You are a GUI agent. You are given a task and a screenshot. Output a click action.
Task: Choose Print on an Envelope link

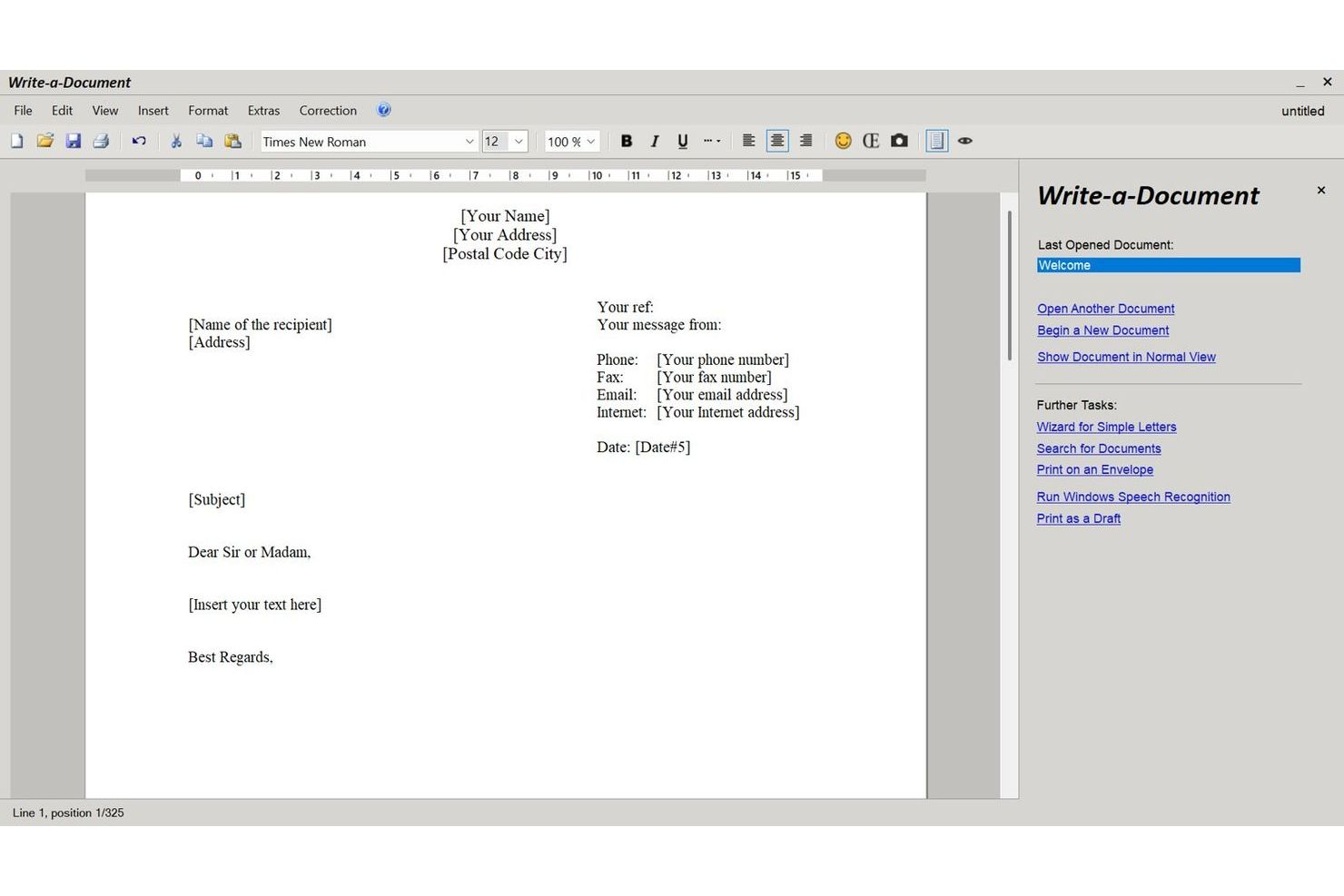[1095, 469]
